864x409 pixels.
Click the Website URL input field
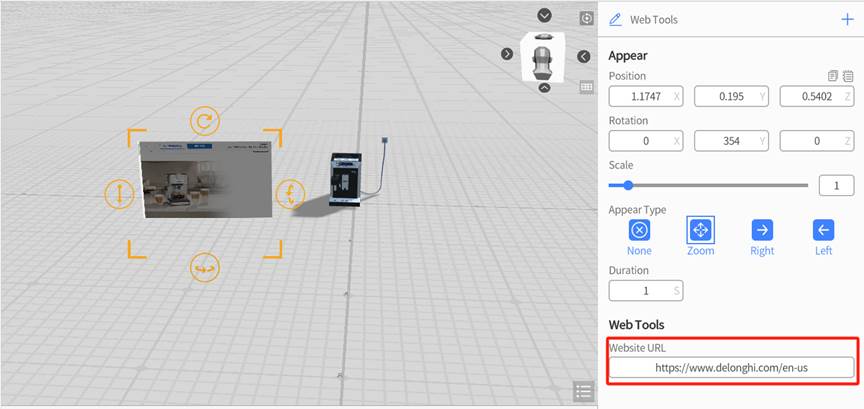731,368
